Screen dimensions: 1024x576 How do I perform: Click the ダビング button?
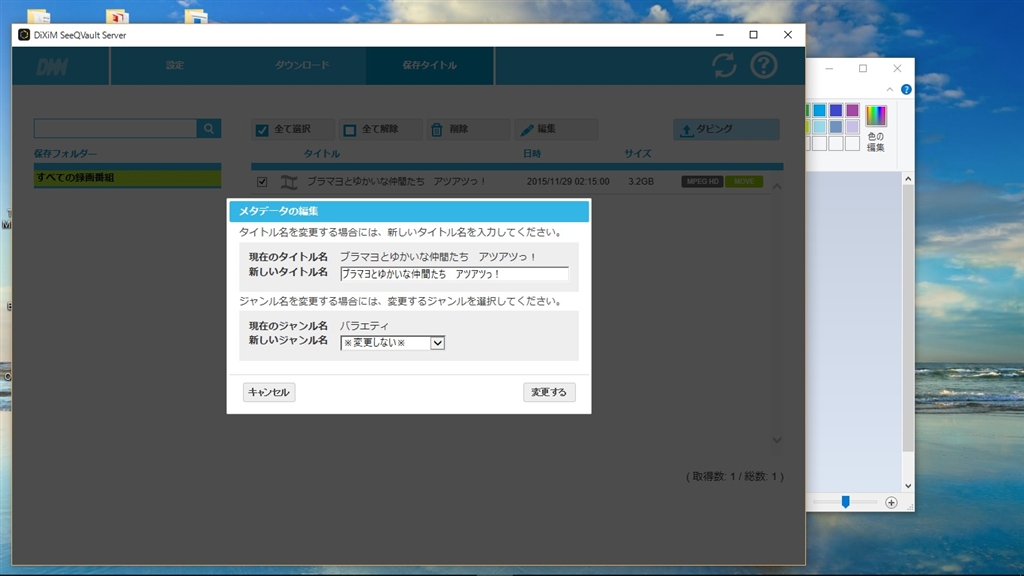(726, 129)
